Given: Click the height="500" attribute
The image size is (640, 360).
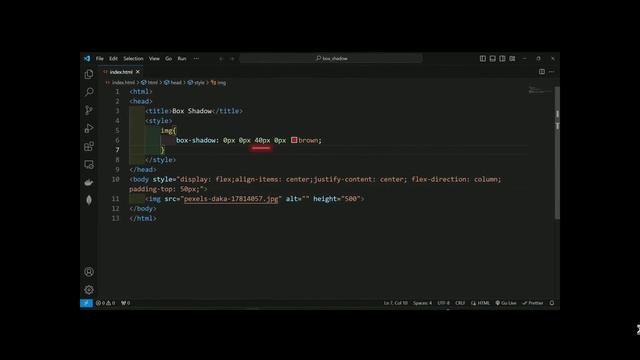Looking at the screenshot, I should pyautogui.click(x=337, y=199).
